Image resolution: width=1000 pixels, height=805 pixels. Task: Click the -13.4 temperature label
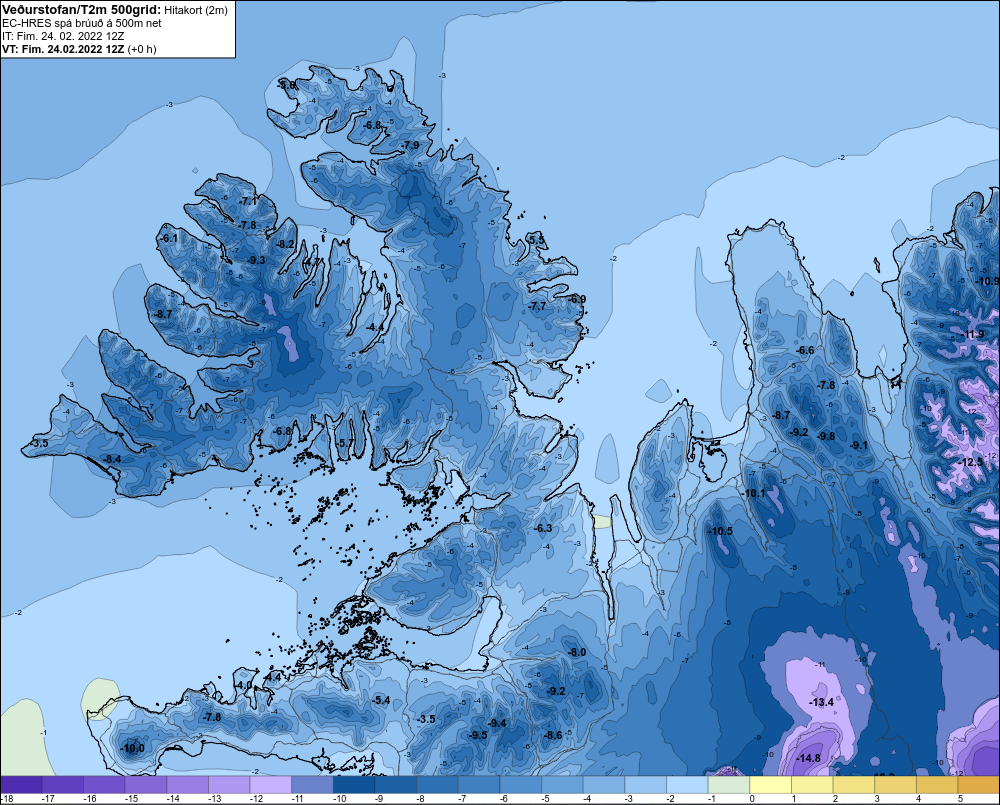pos(821,702)
